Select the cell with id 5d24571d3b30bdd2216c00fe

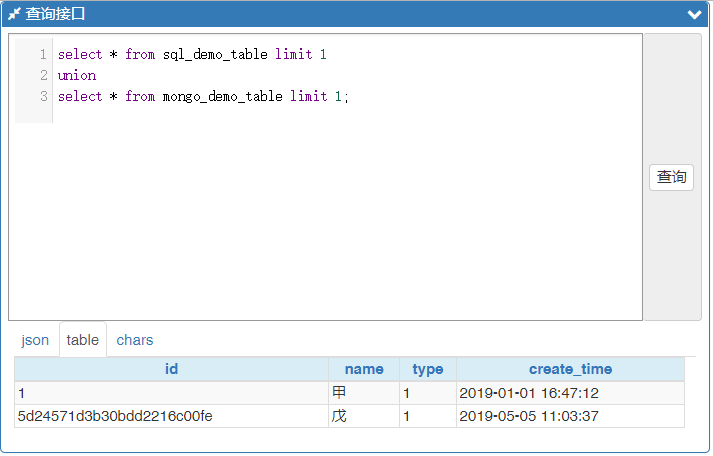tap(115, 415)
